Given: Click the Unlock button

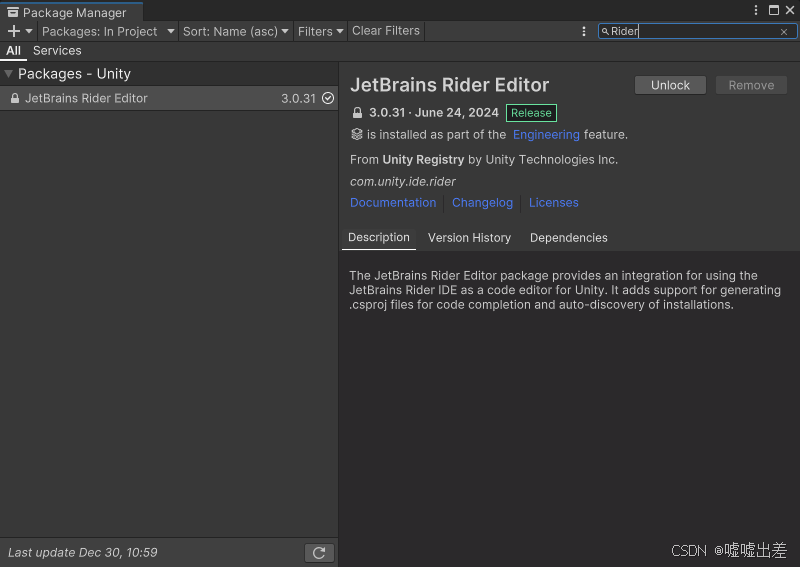Looking at the screenshot, I should coord(670,85).
